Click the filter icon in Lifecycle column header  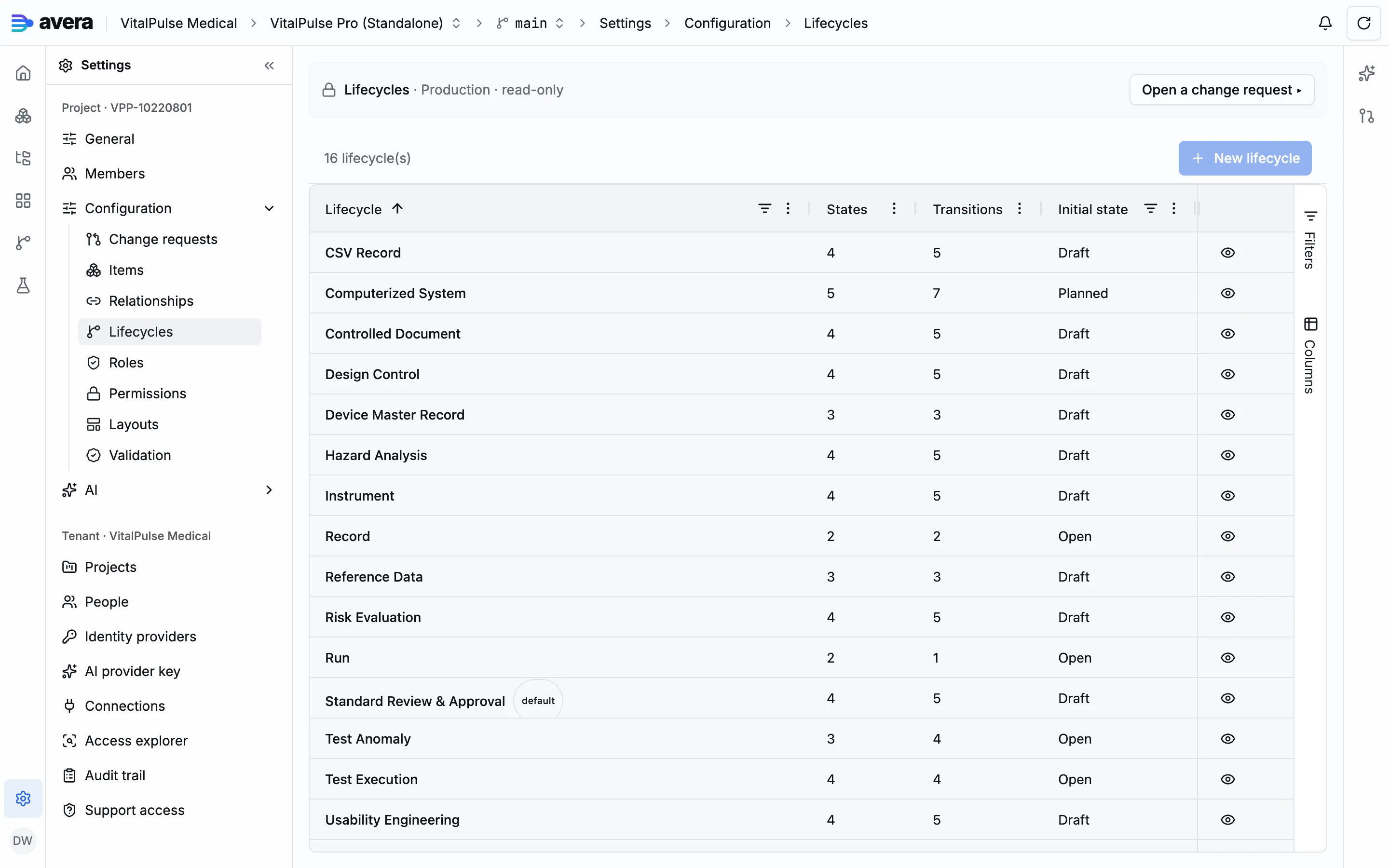point(764,208)
